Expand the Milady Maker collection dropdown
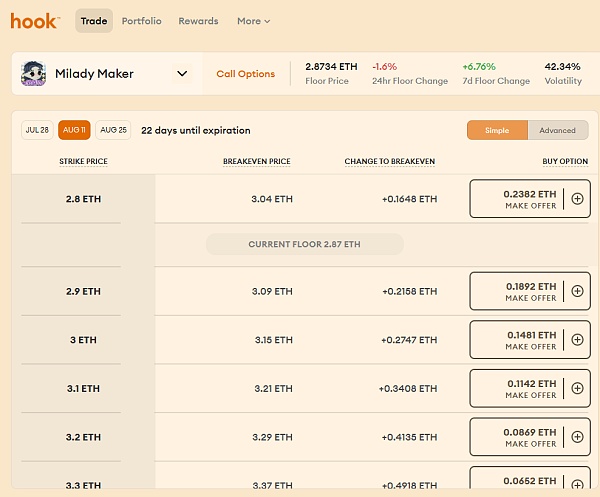600x497 pixels. pos(182,73)
